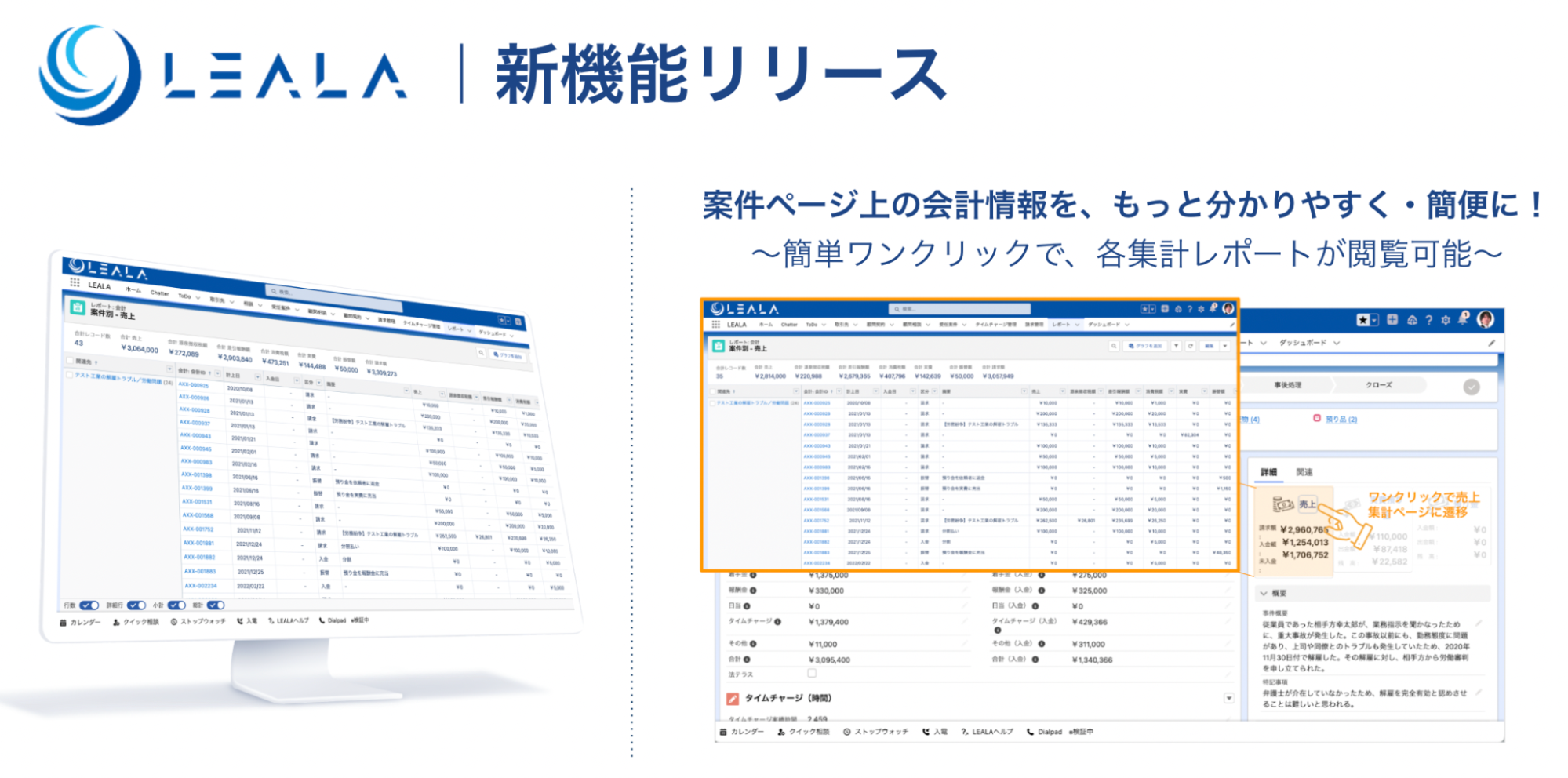Switch to the 詳細 tab on the case page
1568x778 pixels.
[x=1268, y=472]
